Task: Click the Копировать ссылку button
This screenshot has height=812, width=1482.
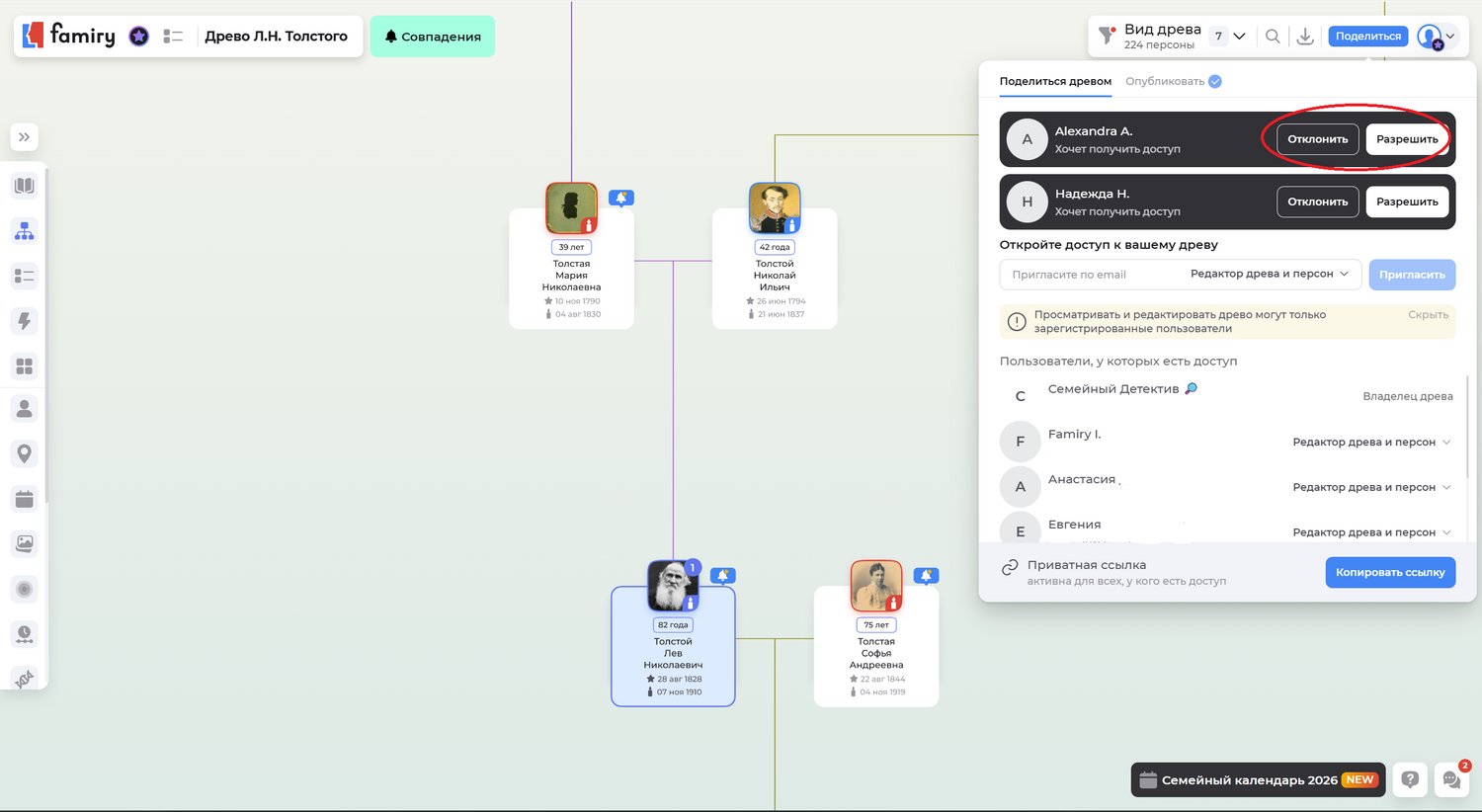Action: (x=1389, y=572)
